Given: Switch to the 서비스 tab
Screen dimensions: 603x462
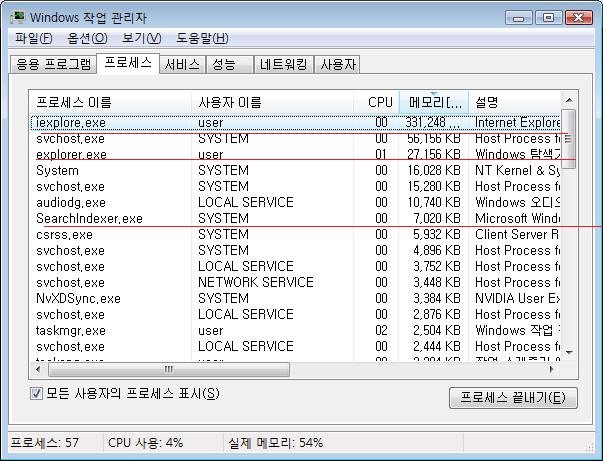Looking at the screenshot, I should (x=182, y=65).
